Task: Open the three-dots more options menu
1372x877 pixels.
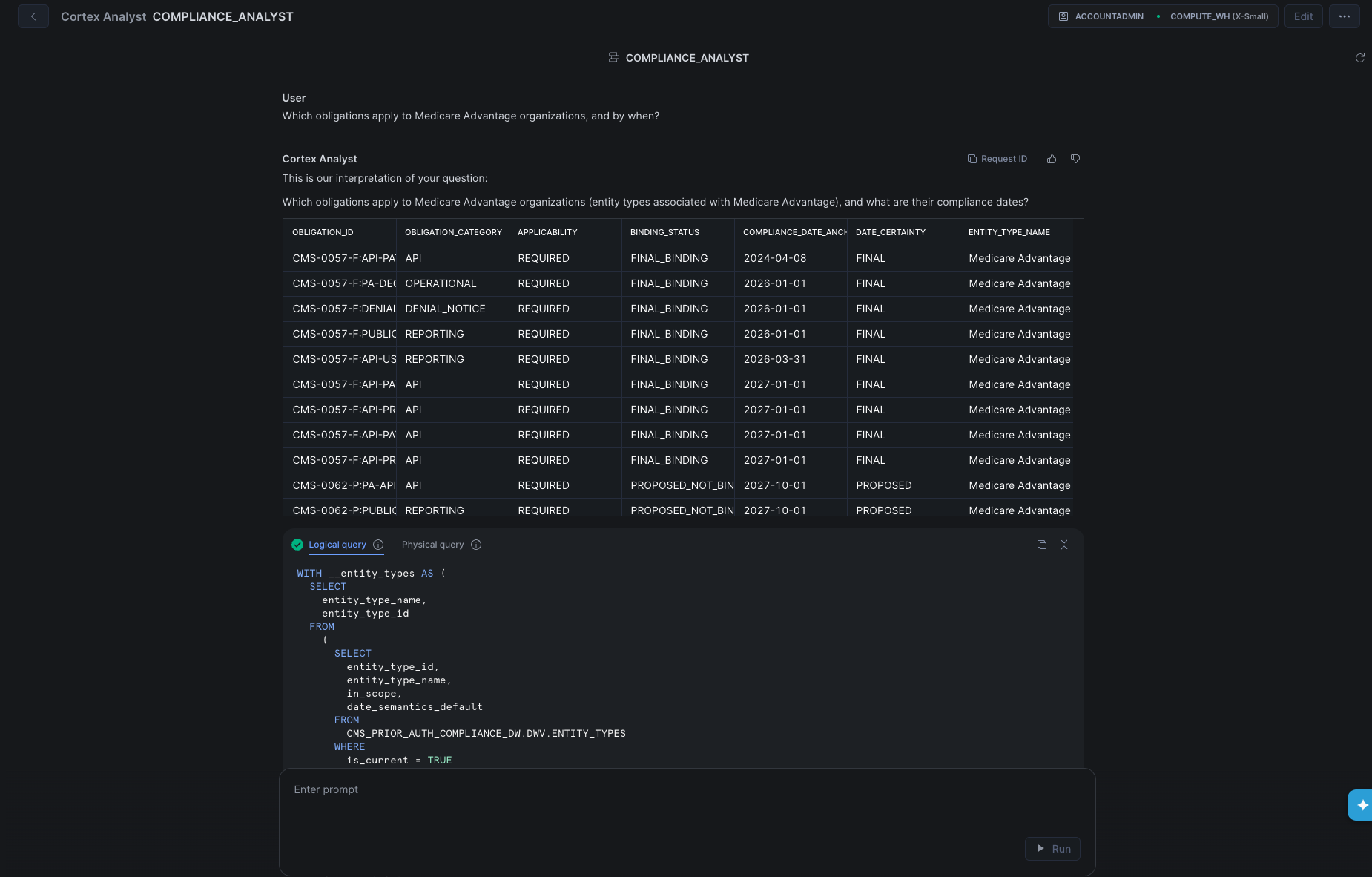Action: point(1345,16)
